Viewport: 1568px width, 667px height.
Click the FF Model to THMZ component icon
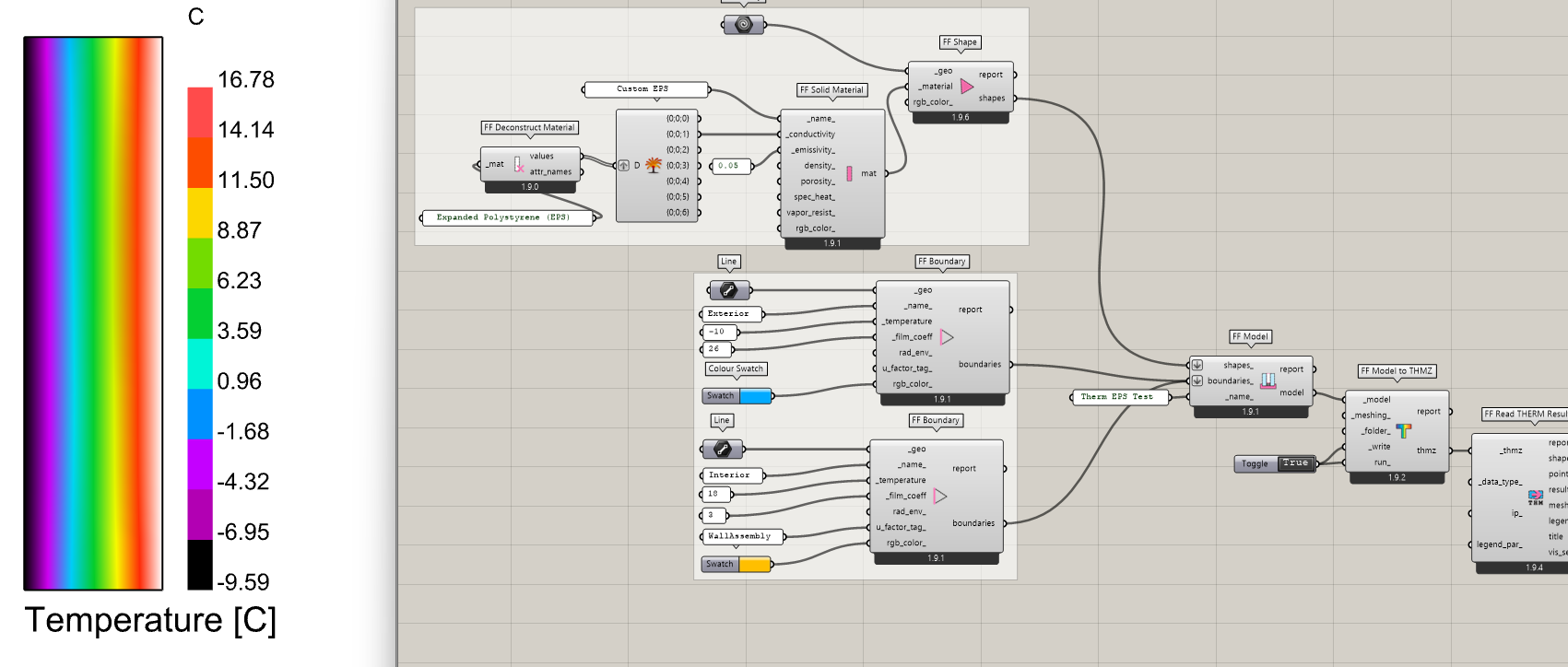click(x=1403, y=430)
